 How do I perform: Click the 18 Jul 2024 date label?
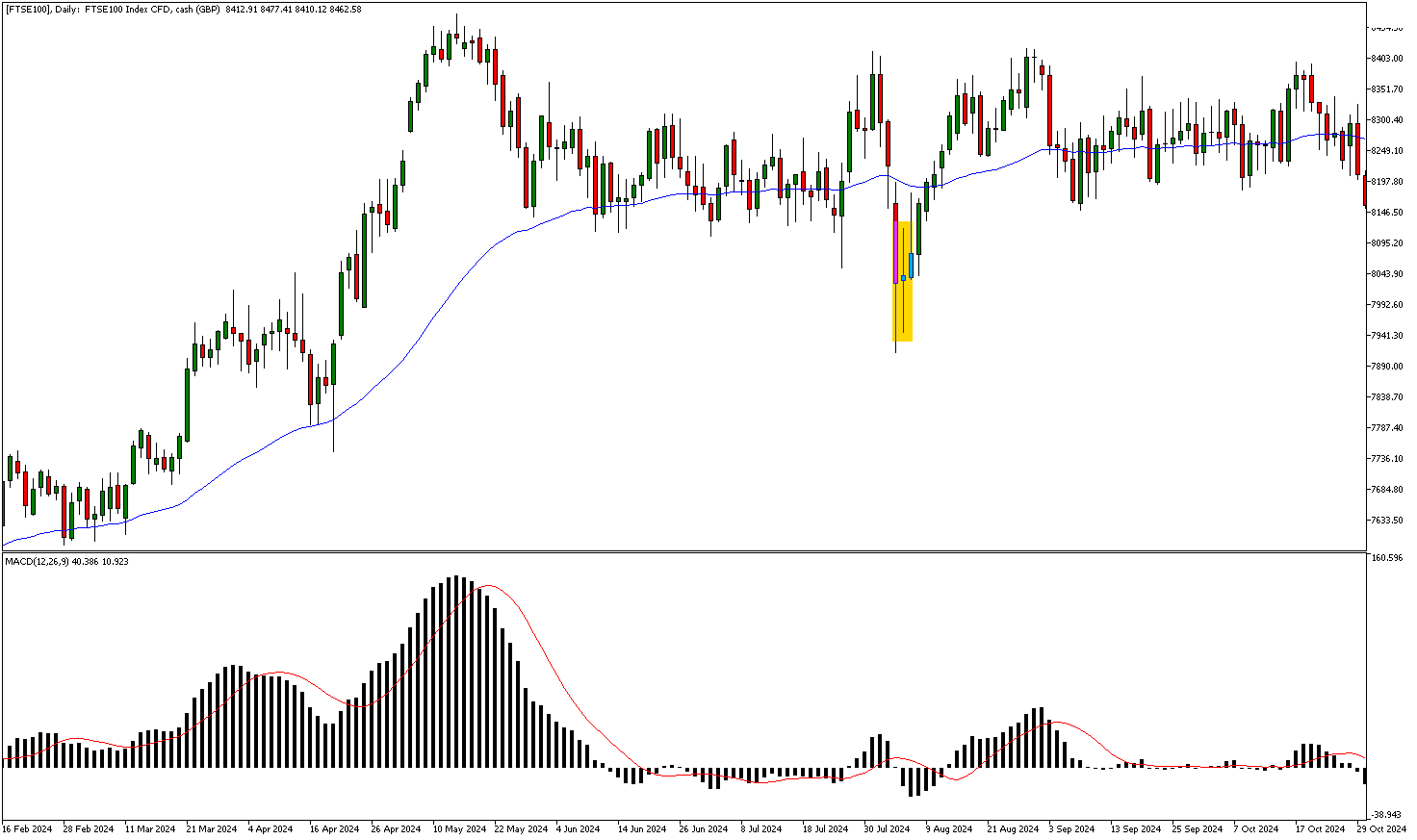click(826, 828)
